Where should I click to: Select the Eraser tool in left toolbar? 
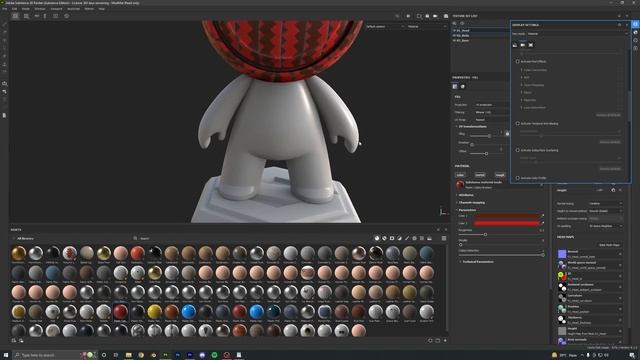point(4,32)
